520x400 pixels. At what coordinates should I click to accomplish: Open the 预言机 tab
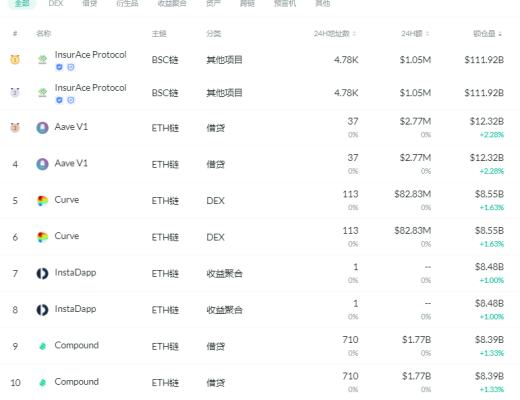pos(285,3)
